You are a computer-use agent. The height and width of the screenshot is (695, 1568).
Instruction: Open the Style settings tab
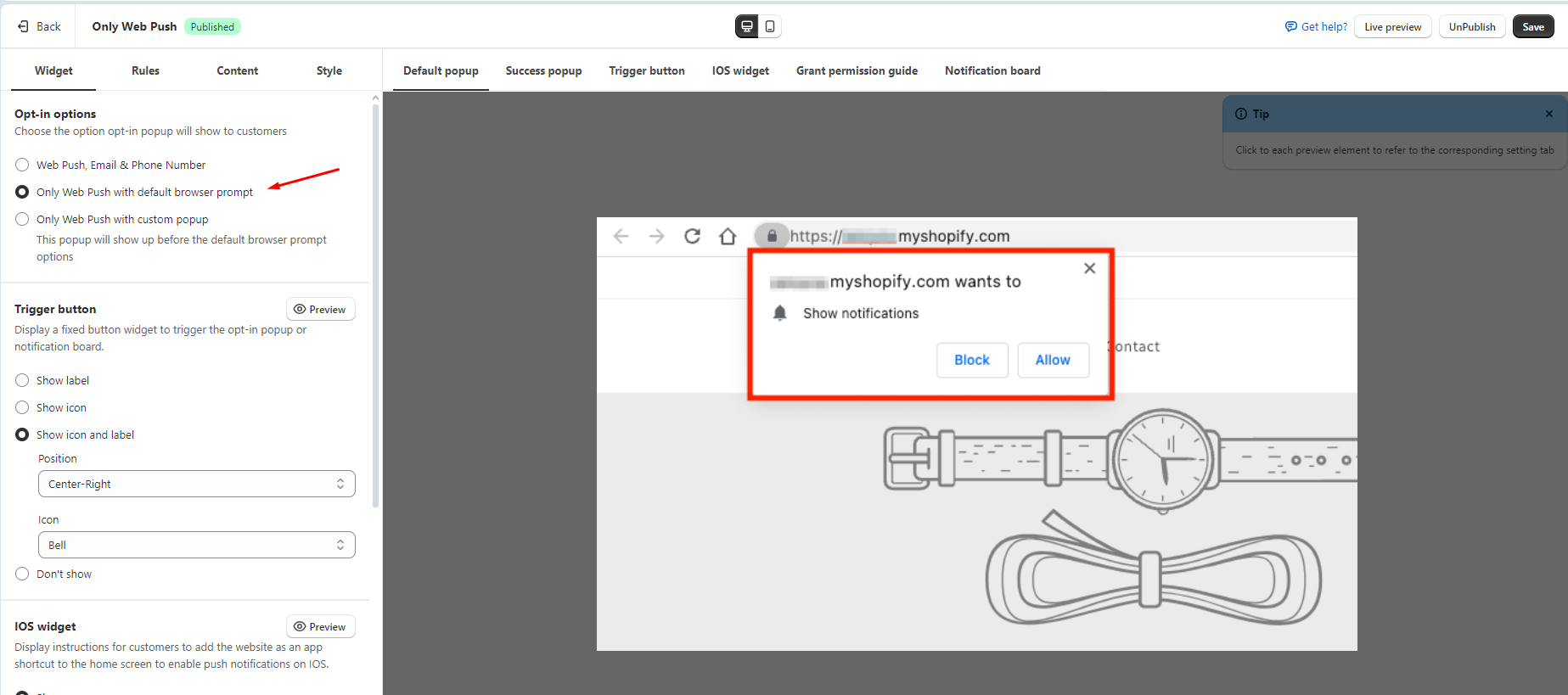(329, 70)
